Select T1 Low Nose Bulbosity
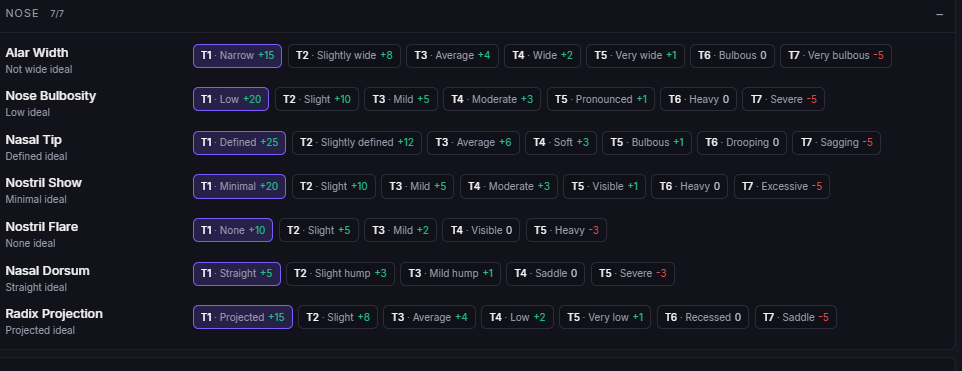 (231, 99)
